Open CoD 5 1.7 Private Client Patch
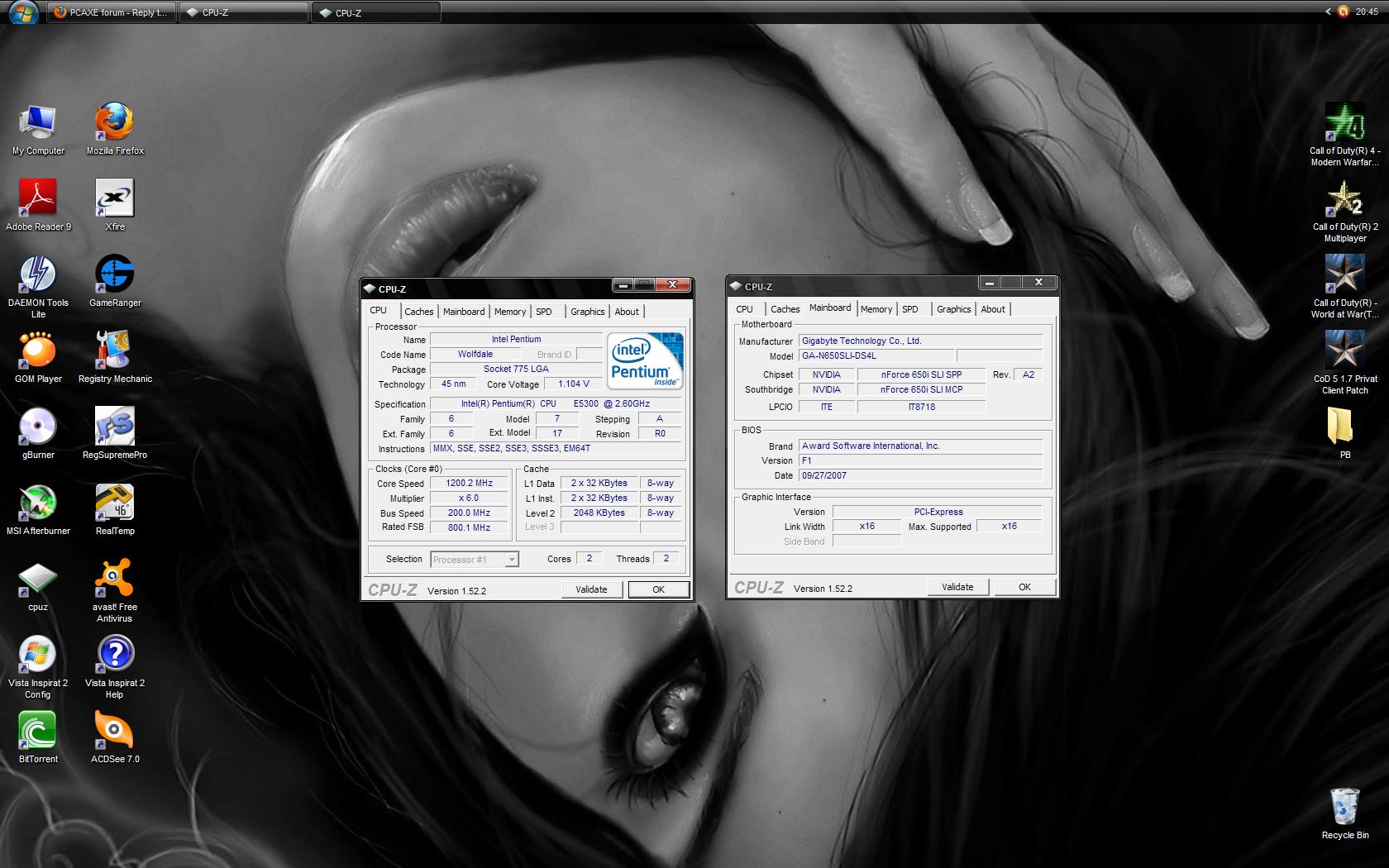 tap(1344, 363)
